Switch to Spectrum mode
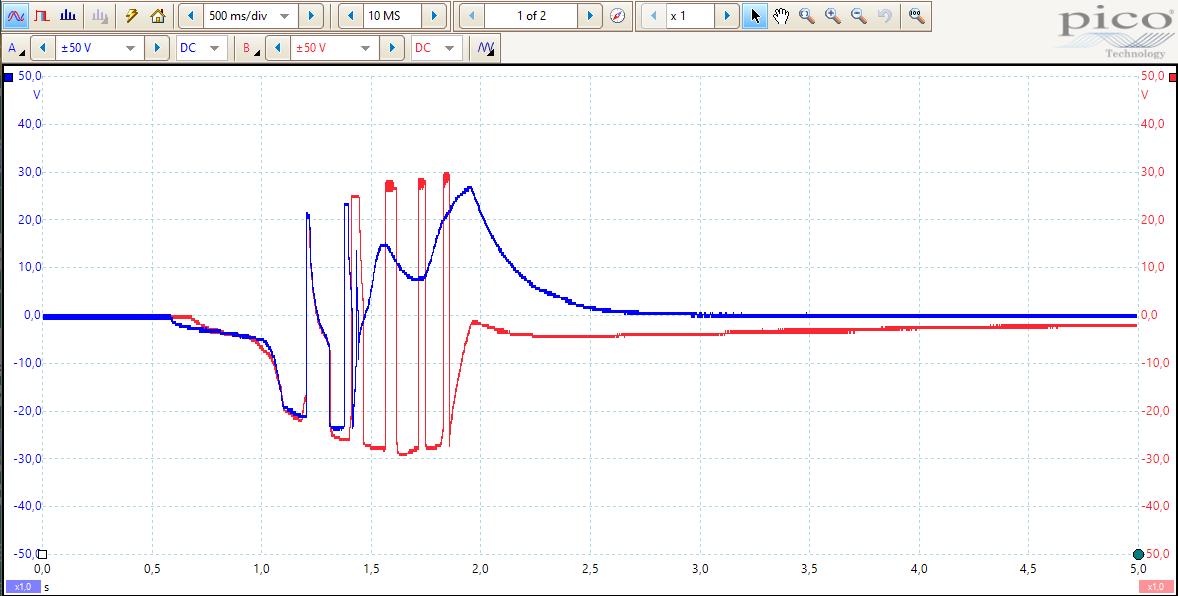The width and height of the screenshot is (1178, 596). (68, 15)
